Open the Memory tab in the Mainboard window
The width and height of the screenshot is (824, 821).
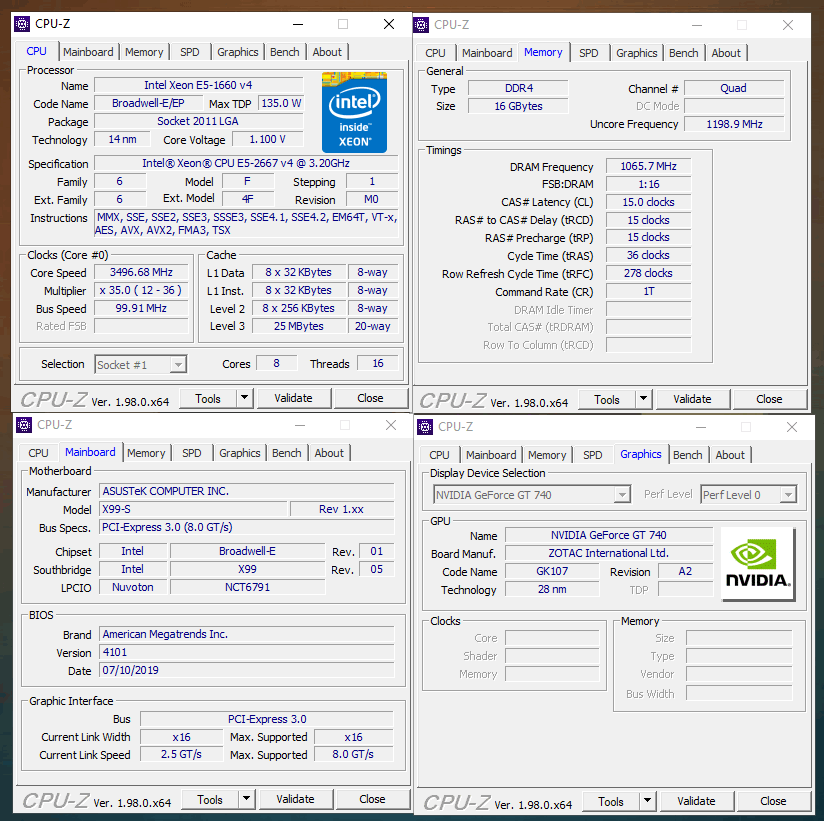[146, 453]
